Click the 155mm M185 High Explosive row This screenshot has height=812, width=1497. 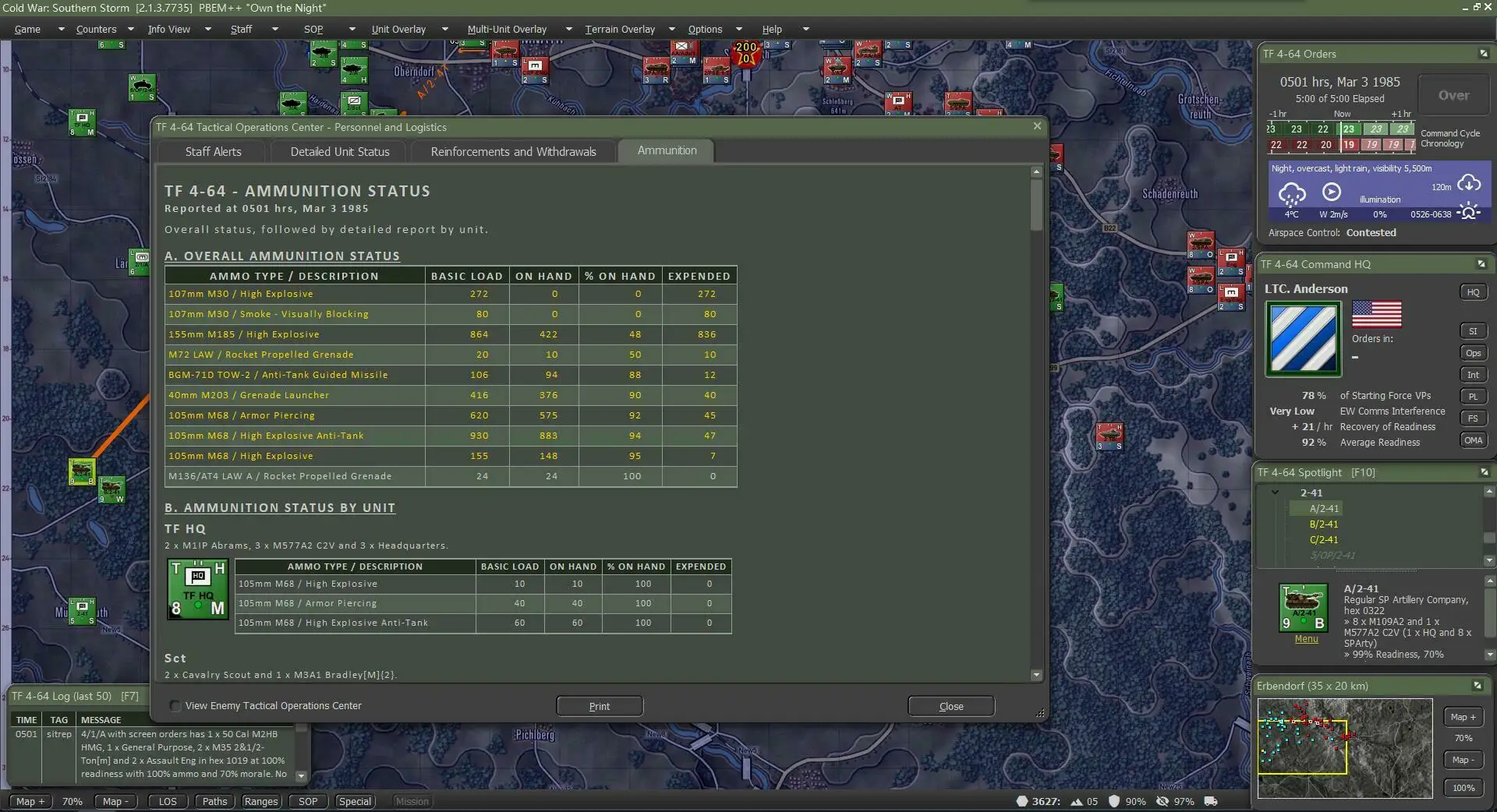pyautogui.click(x=451, y=334)
